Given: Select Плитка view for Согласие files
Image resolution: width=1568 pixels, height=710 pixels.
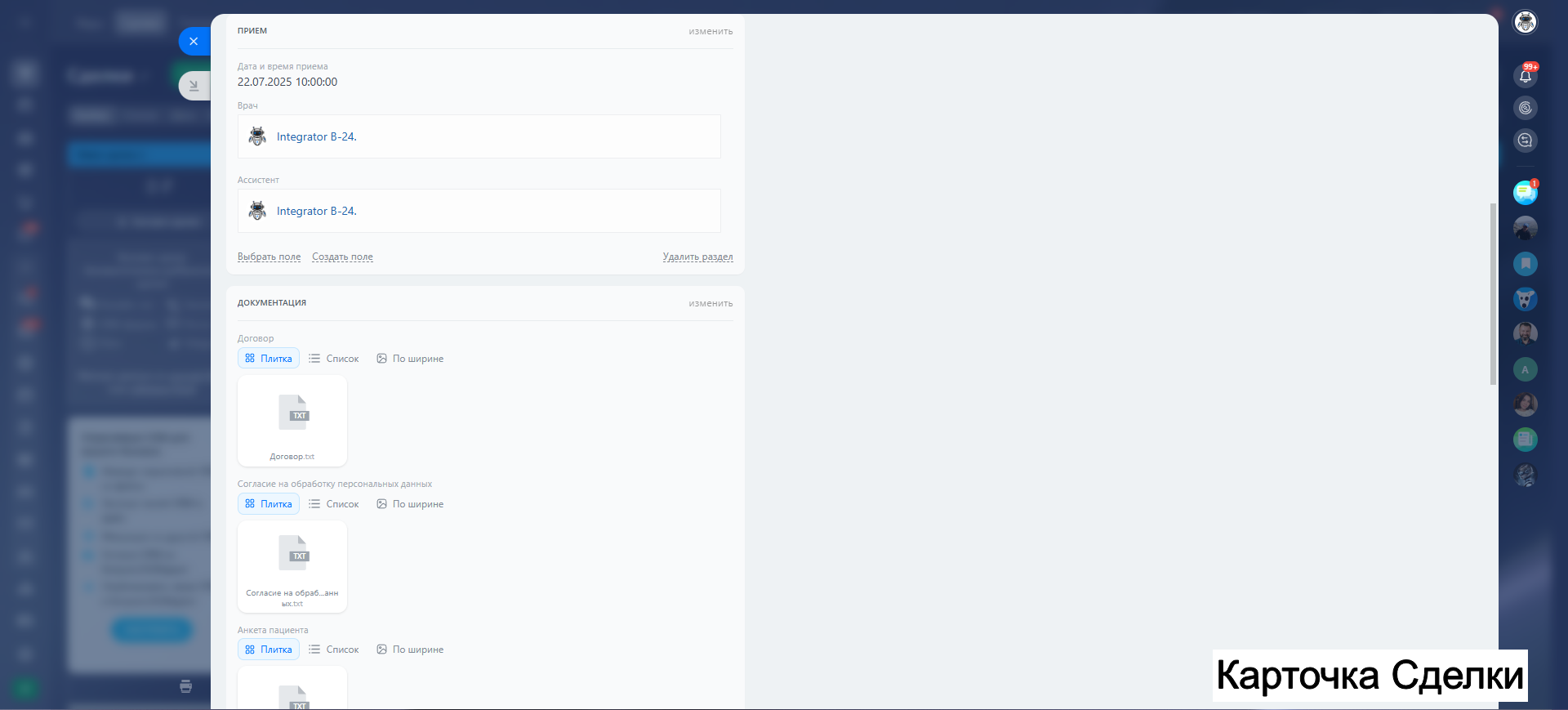Looking at the screenshot, I should pos(269,504).
